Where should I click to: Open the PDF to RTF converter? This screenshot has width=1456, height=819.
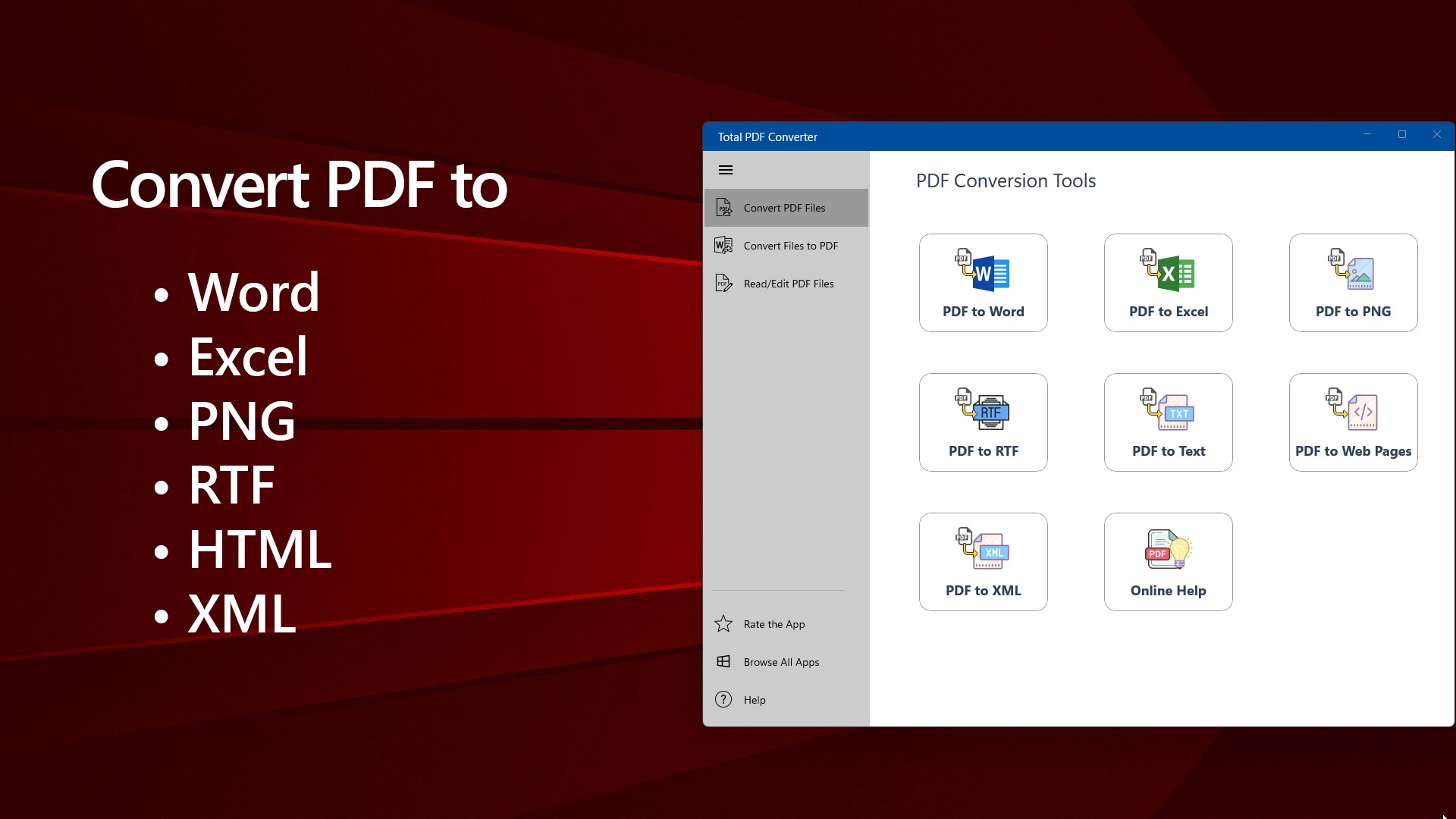coord(983,422)
